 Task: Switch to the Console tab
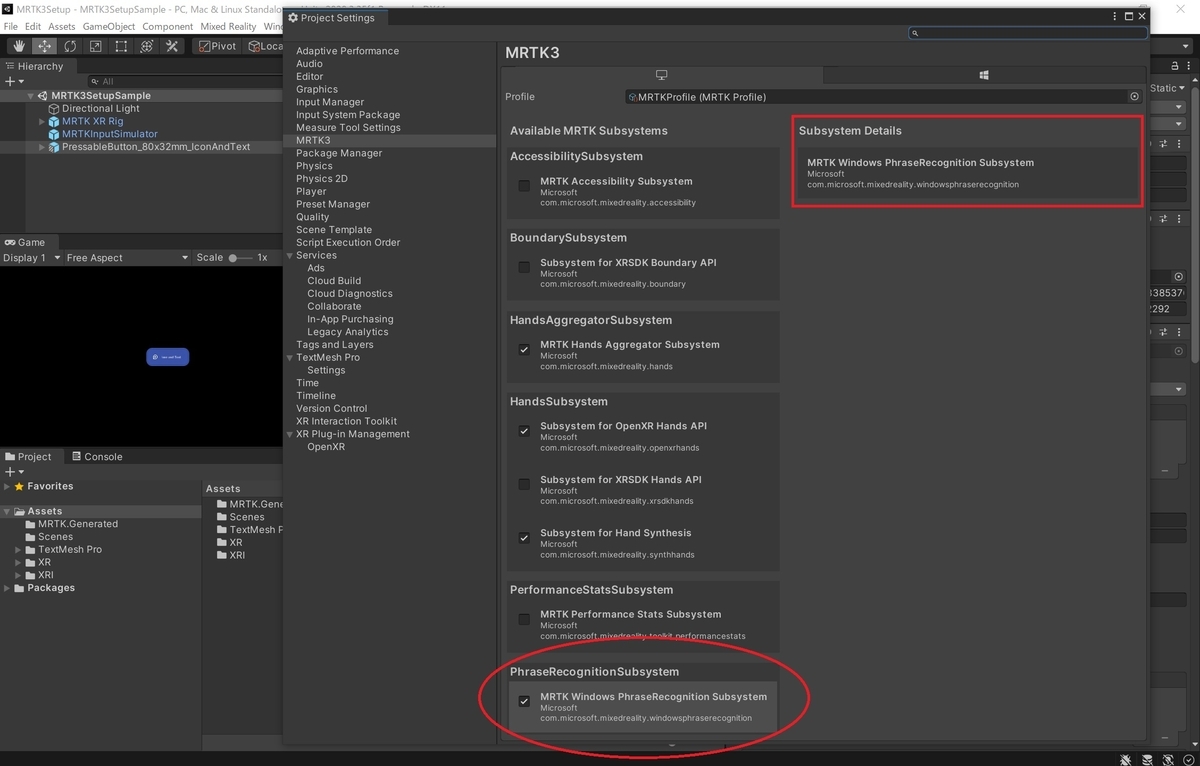(x=96, y=457)
